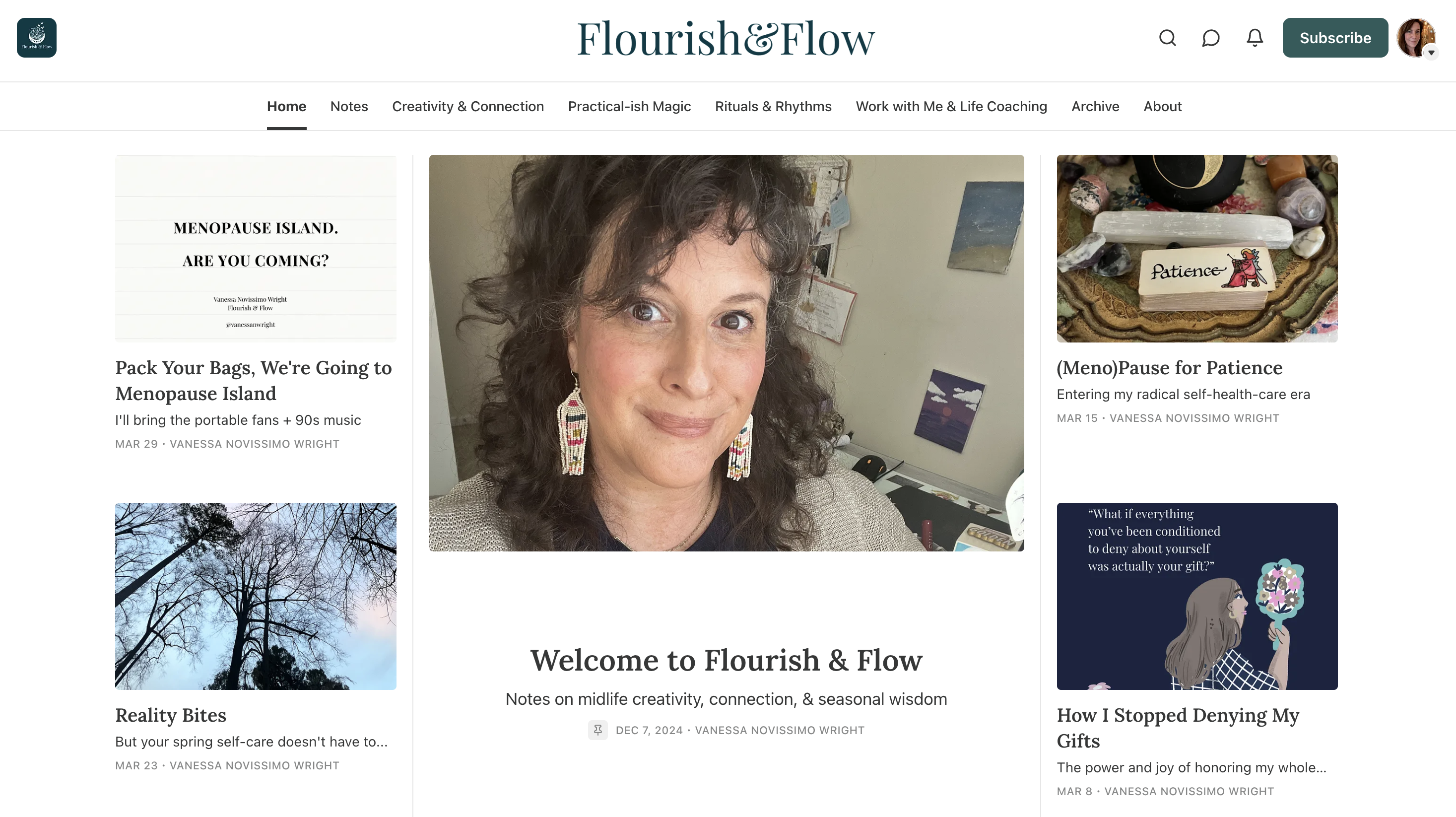Open the Archive tab
The height and width of the screenshot is (817, 1456).
(1095, 106)
